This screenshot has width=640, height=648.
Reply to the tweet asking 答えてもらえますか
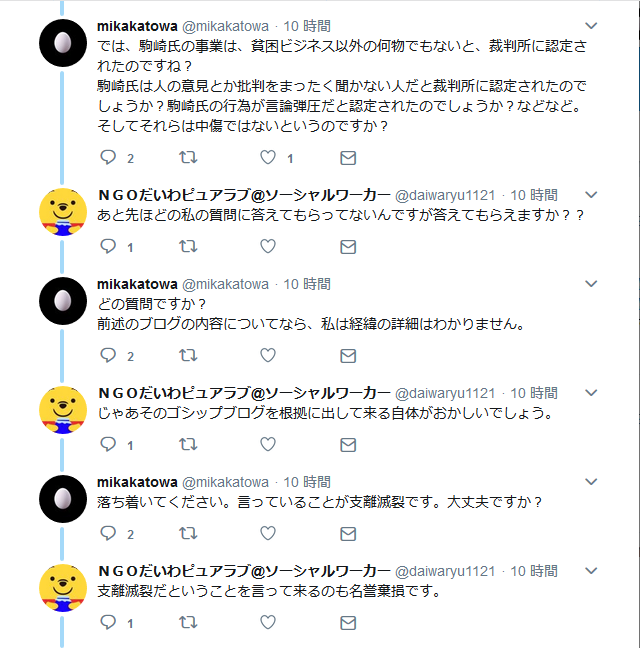click(110, 246)
